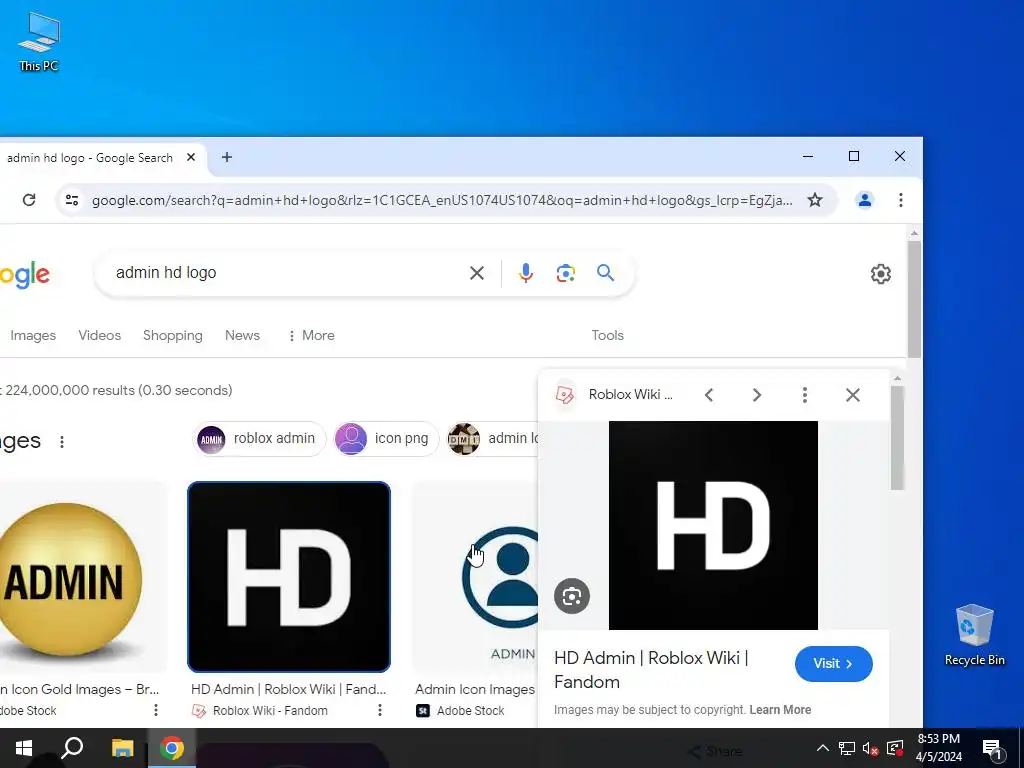The height and width of the screenshot is (768, 1024).
Task: Open File Explorer from the taskbar
Action: [x=122, y=748]
